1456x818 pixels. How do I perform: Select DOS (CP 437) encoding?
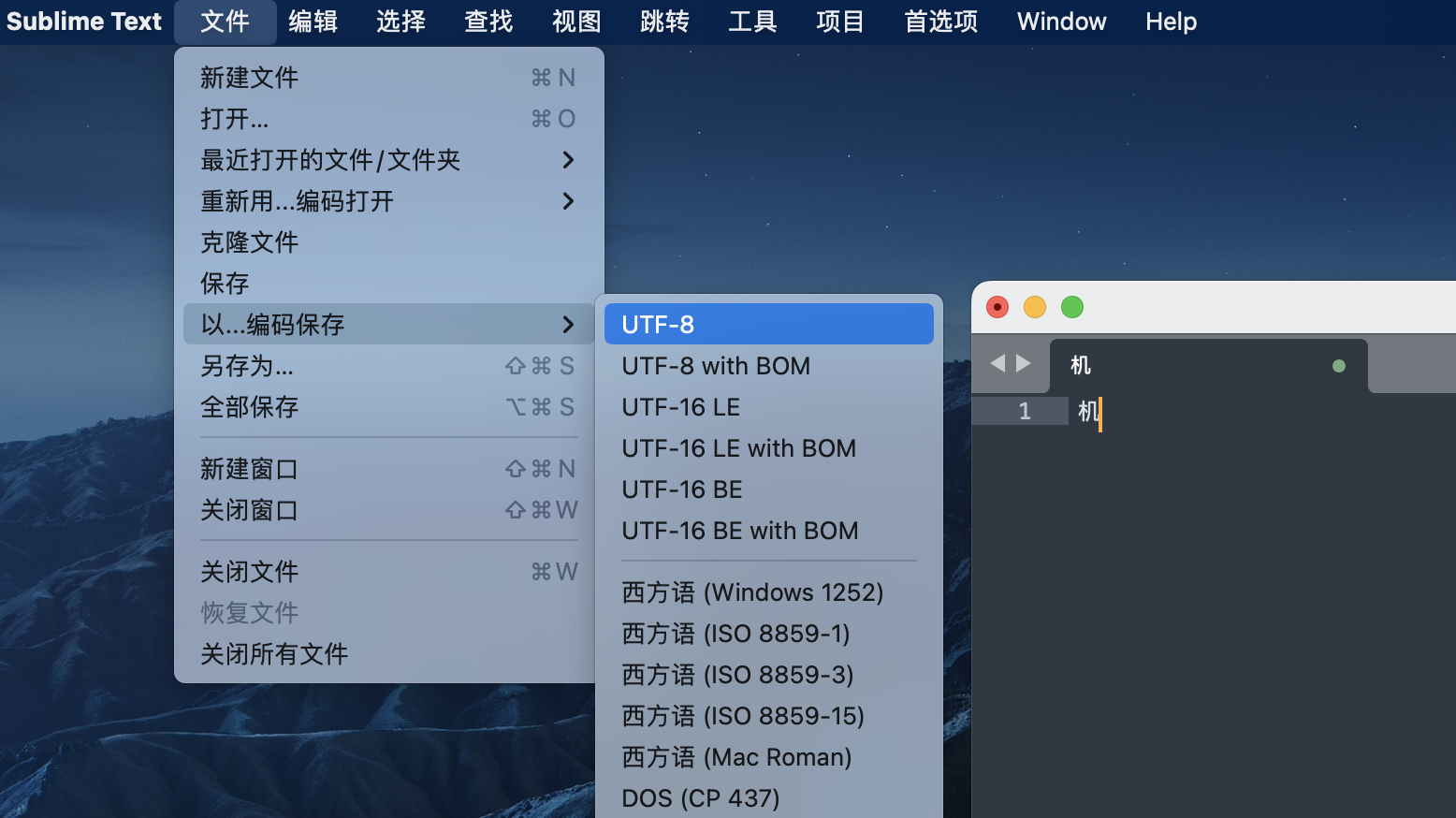(x=769, y=798)
